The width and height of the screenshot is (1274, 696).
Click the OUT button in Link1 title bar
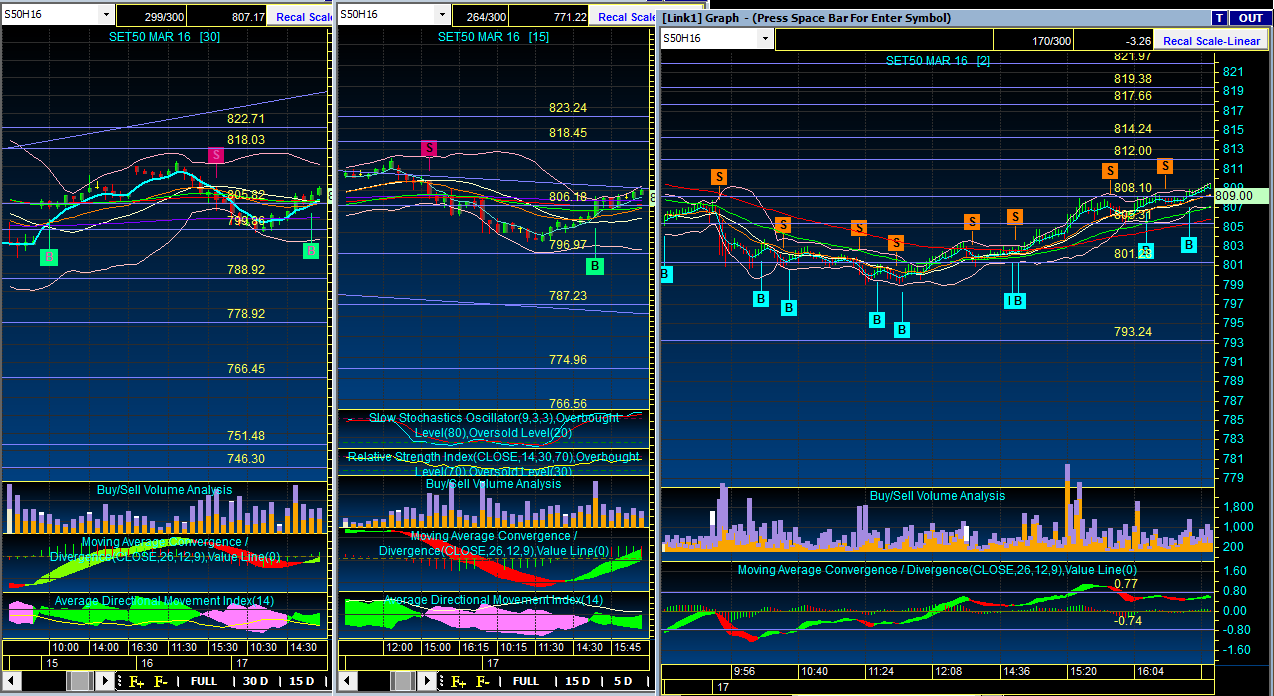click(1250, 18)
